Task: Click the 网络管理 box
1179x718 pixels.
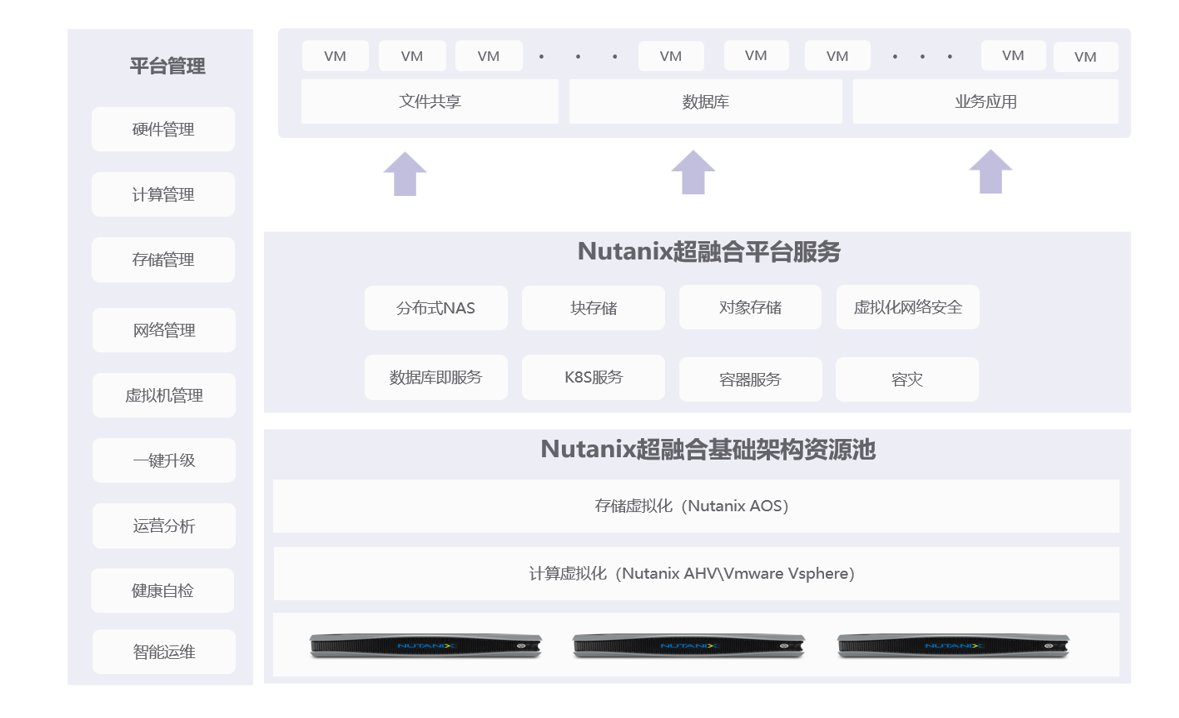Action: pos(164,330)
